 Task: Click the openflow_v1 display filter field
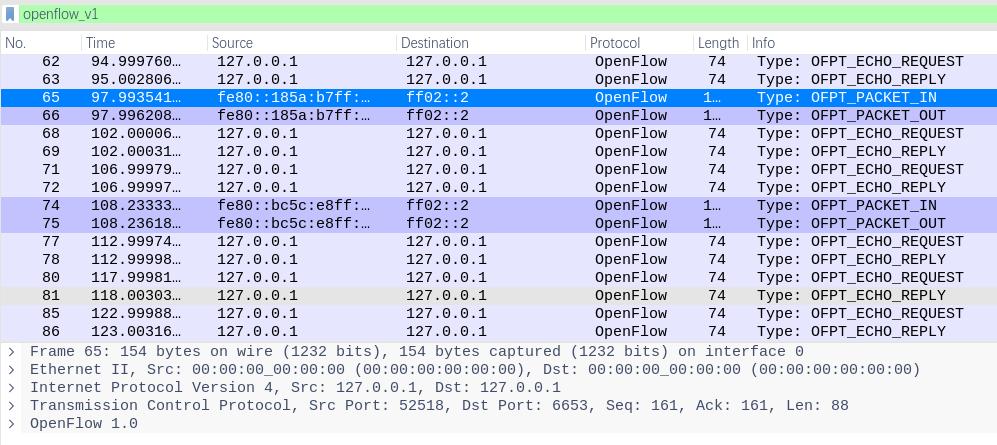tap(507, 14)
